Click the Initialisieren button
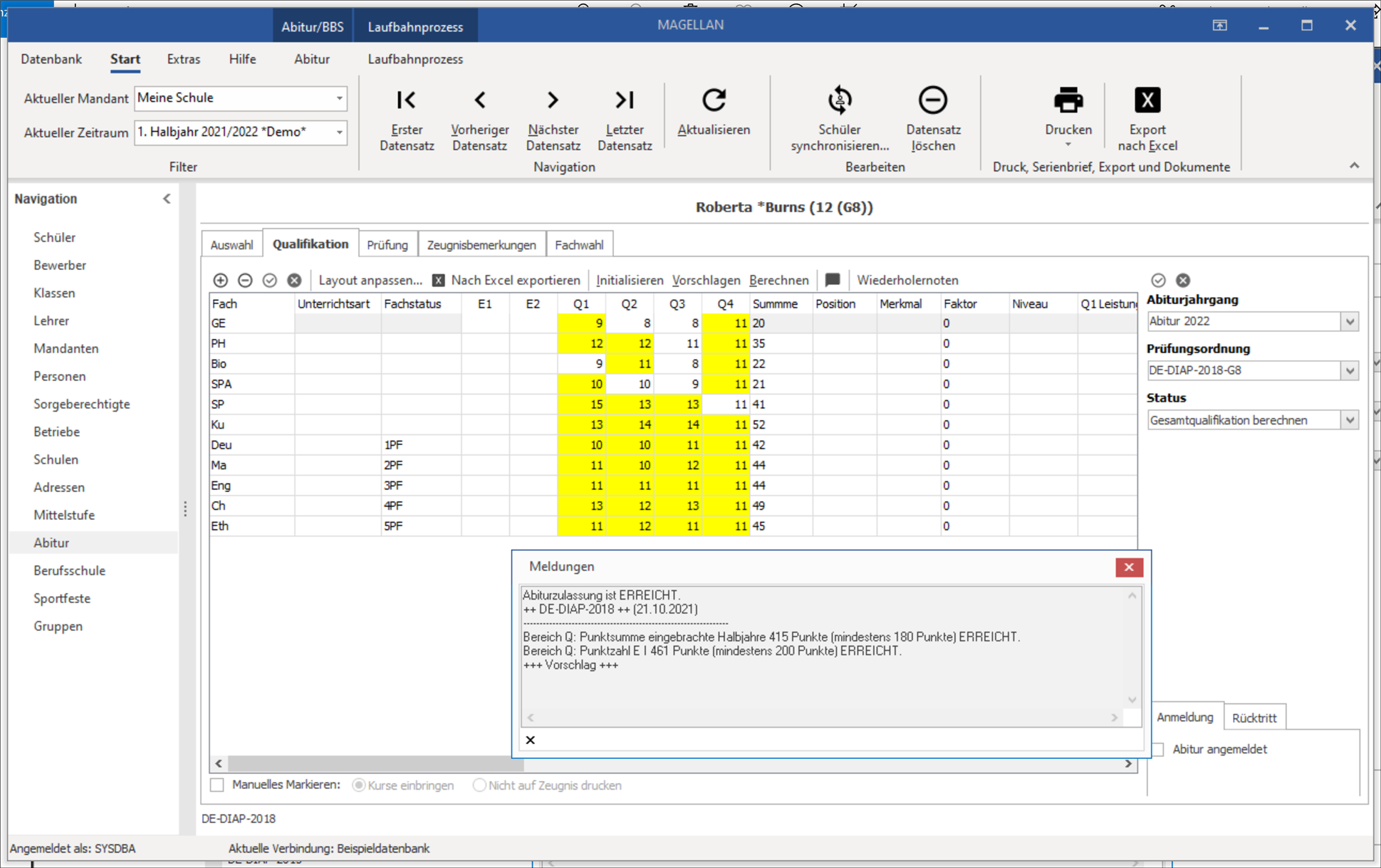The height and width of the screenshot is (868, 1381). pos(630,281)
